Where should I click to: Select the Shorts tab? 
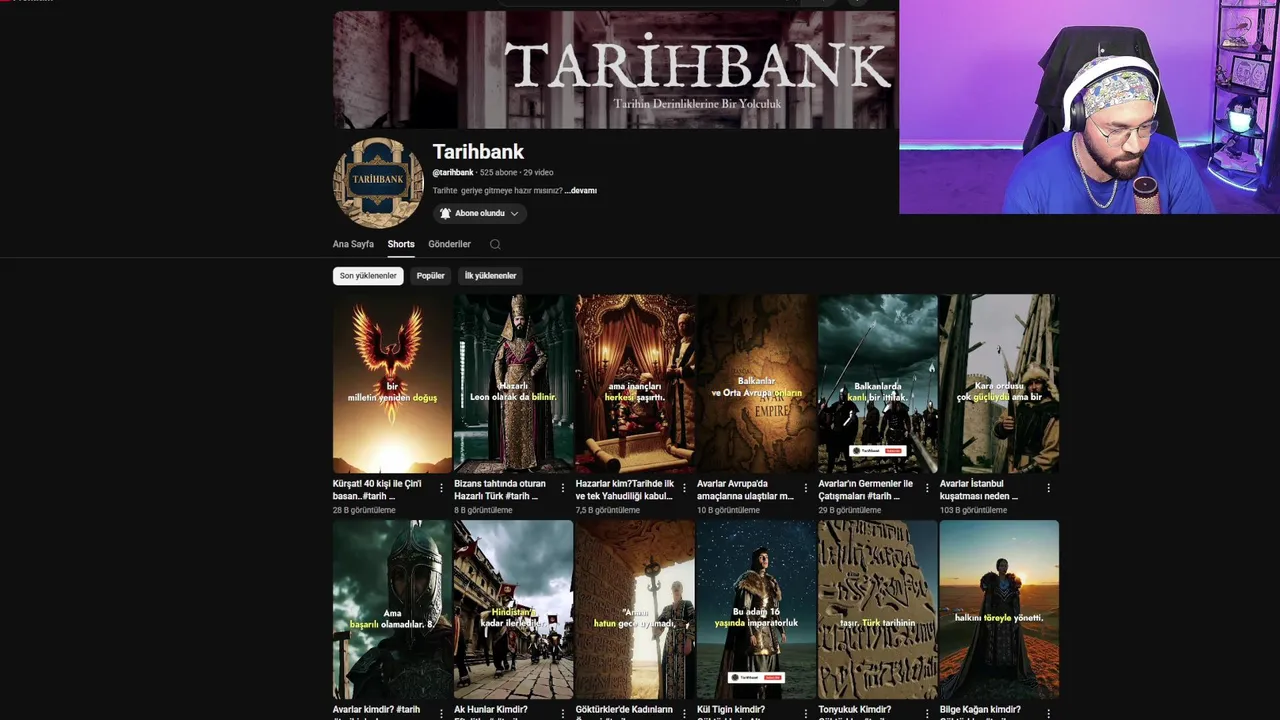pos(401,244)
